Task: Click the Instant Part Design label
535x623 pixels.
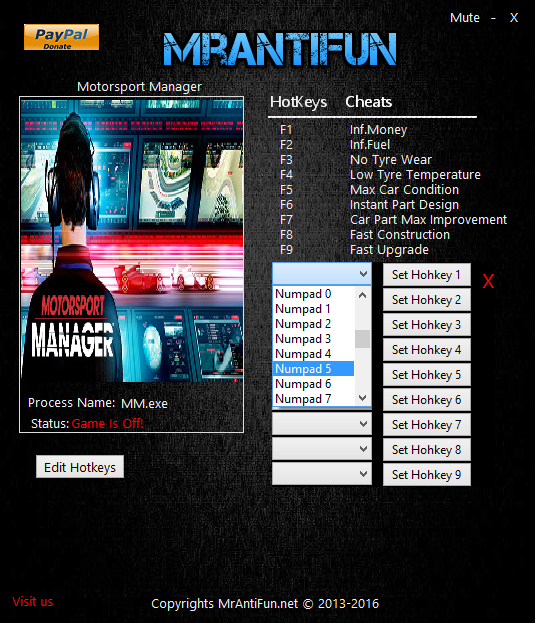Action: (404, 205)
